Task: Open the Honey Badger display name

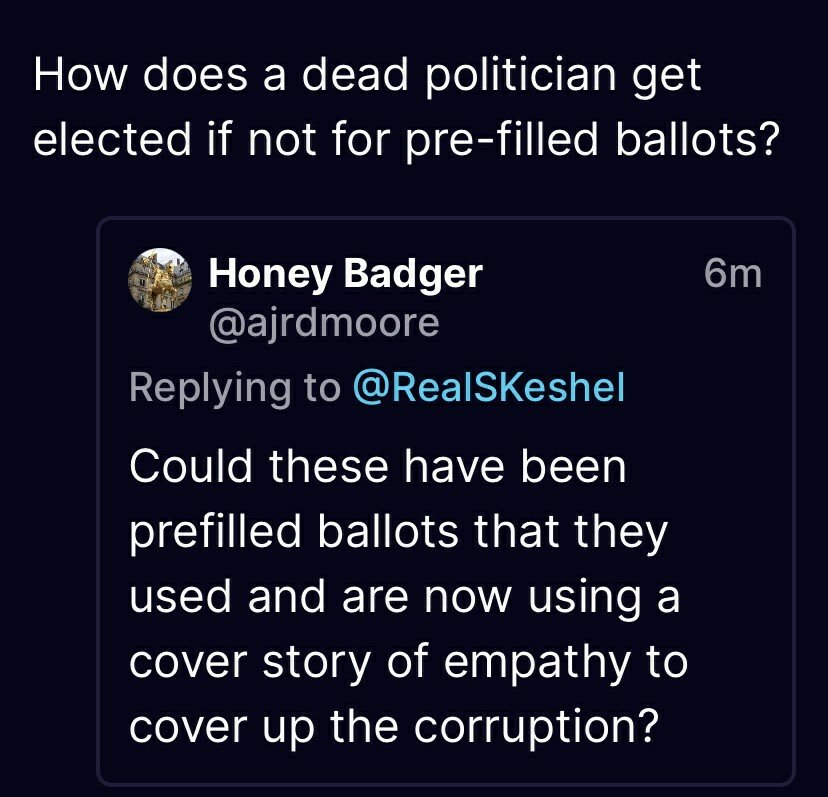Action: point(345,274)
